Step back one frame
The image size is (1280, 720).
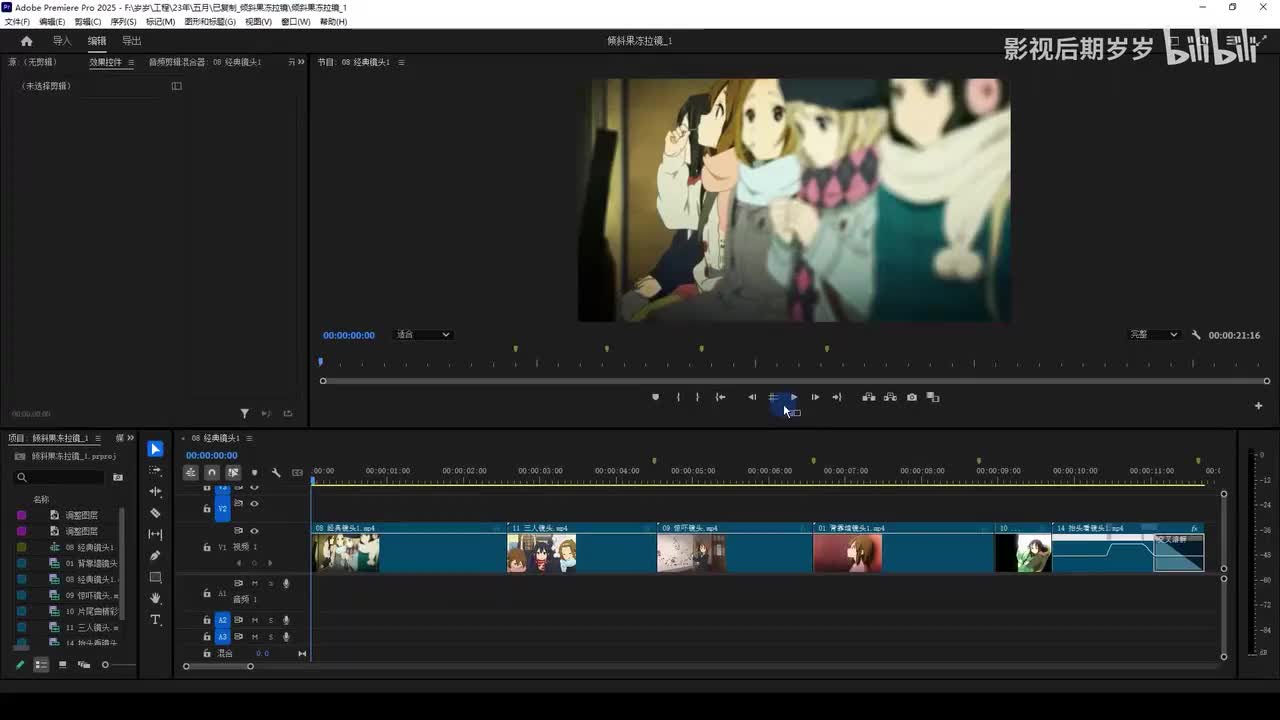point(752,397)
